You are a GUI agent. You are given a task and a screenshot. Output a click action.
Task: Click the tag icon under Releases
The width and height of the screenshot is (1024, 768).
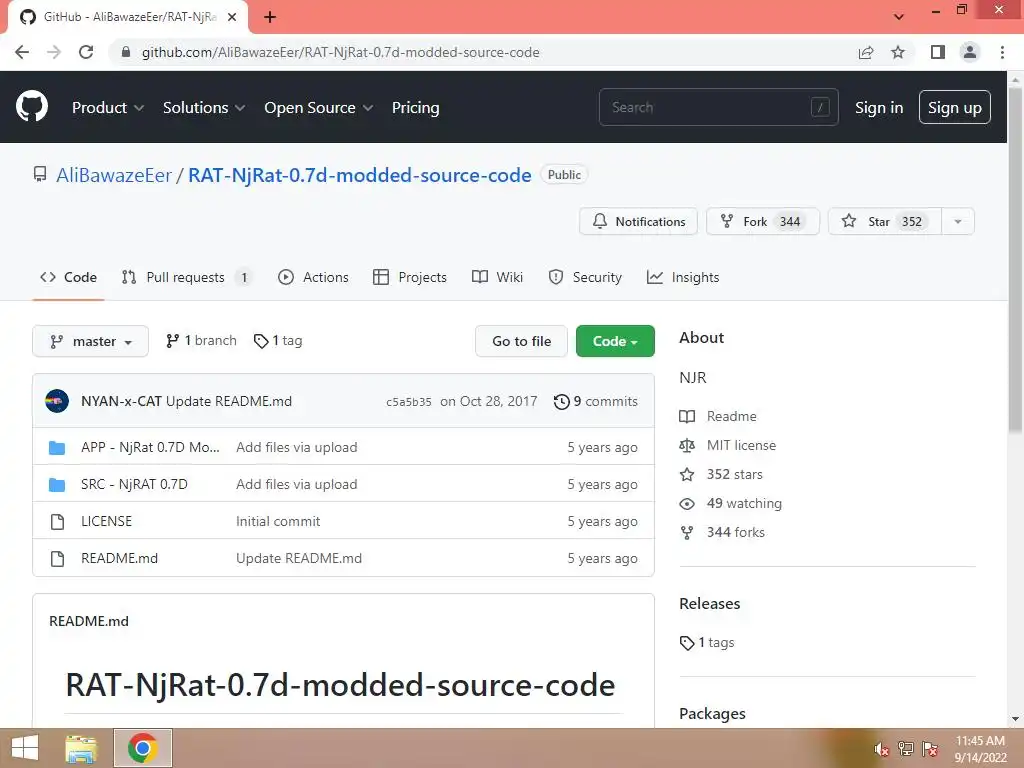687,643
